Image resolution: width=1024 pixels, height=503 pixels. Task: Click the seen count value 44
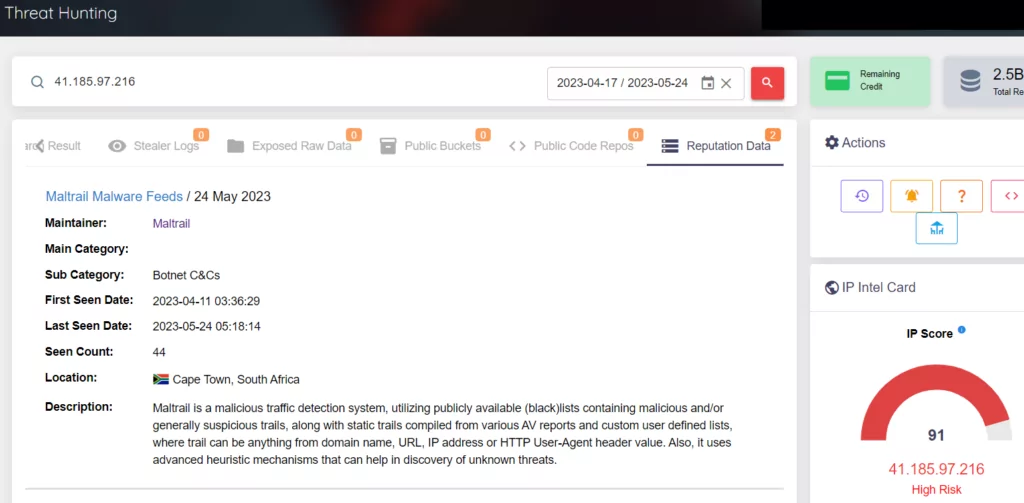[159, 352]
